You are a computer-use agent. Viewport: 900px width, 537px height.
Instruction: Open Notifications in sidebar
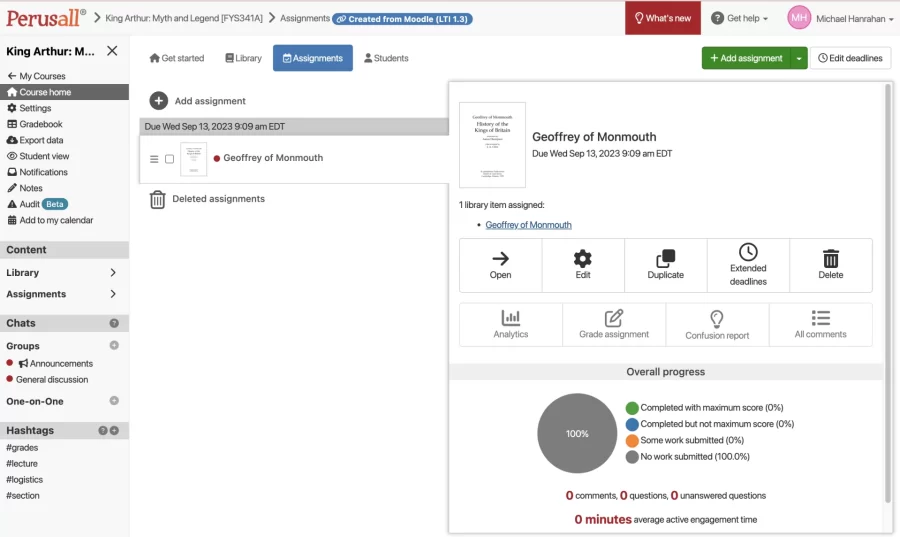coord(37,172)
